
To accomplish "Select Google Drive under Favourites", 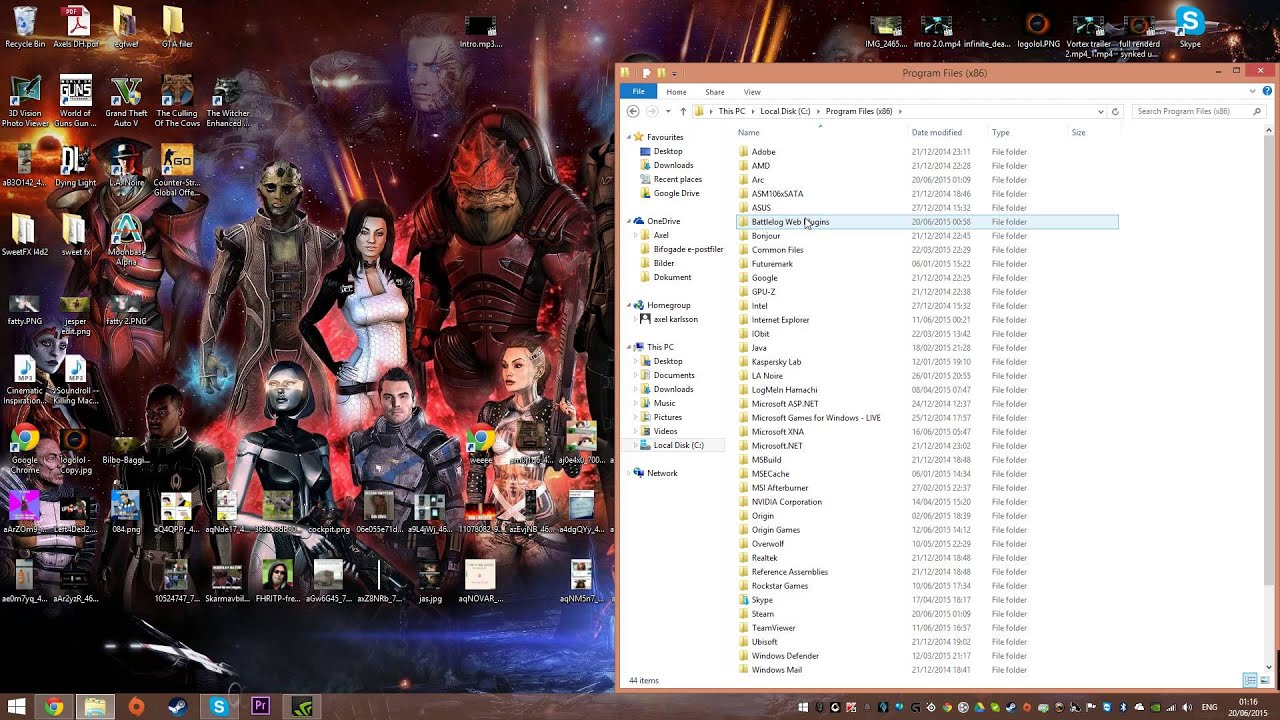I will point(676,193).
